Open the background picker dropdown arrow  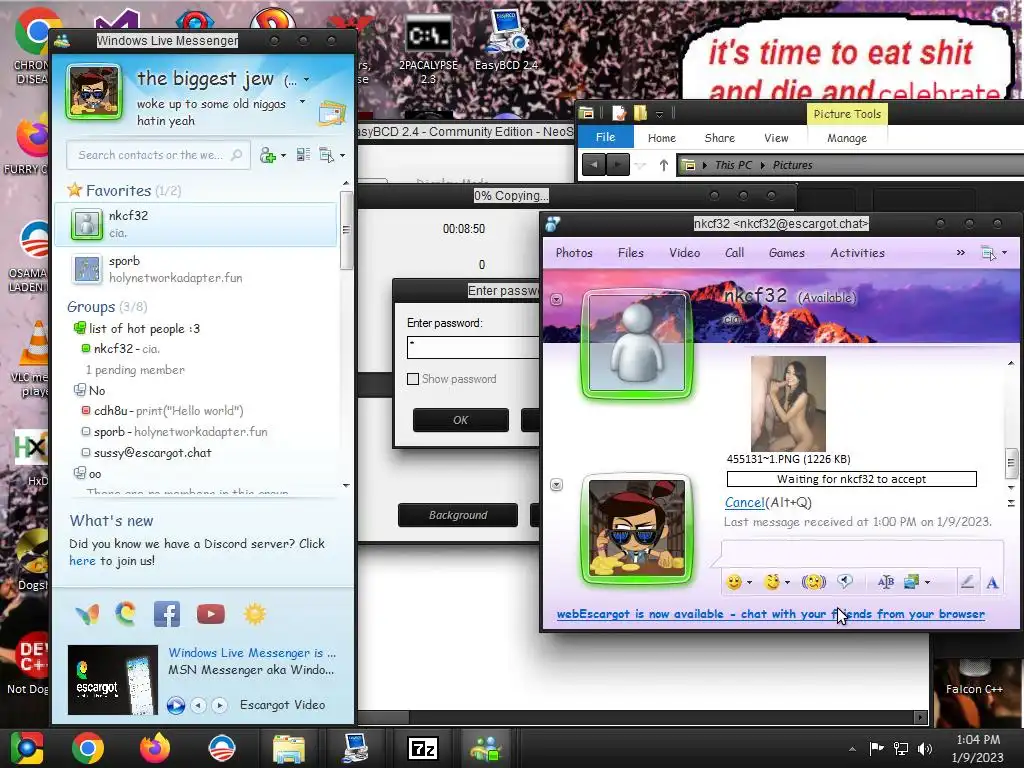tap(927, 583)
